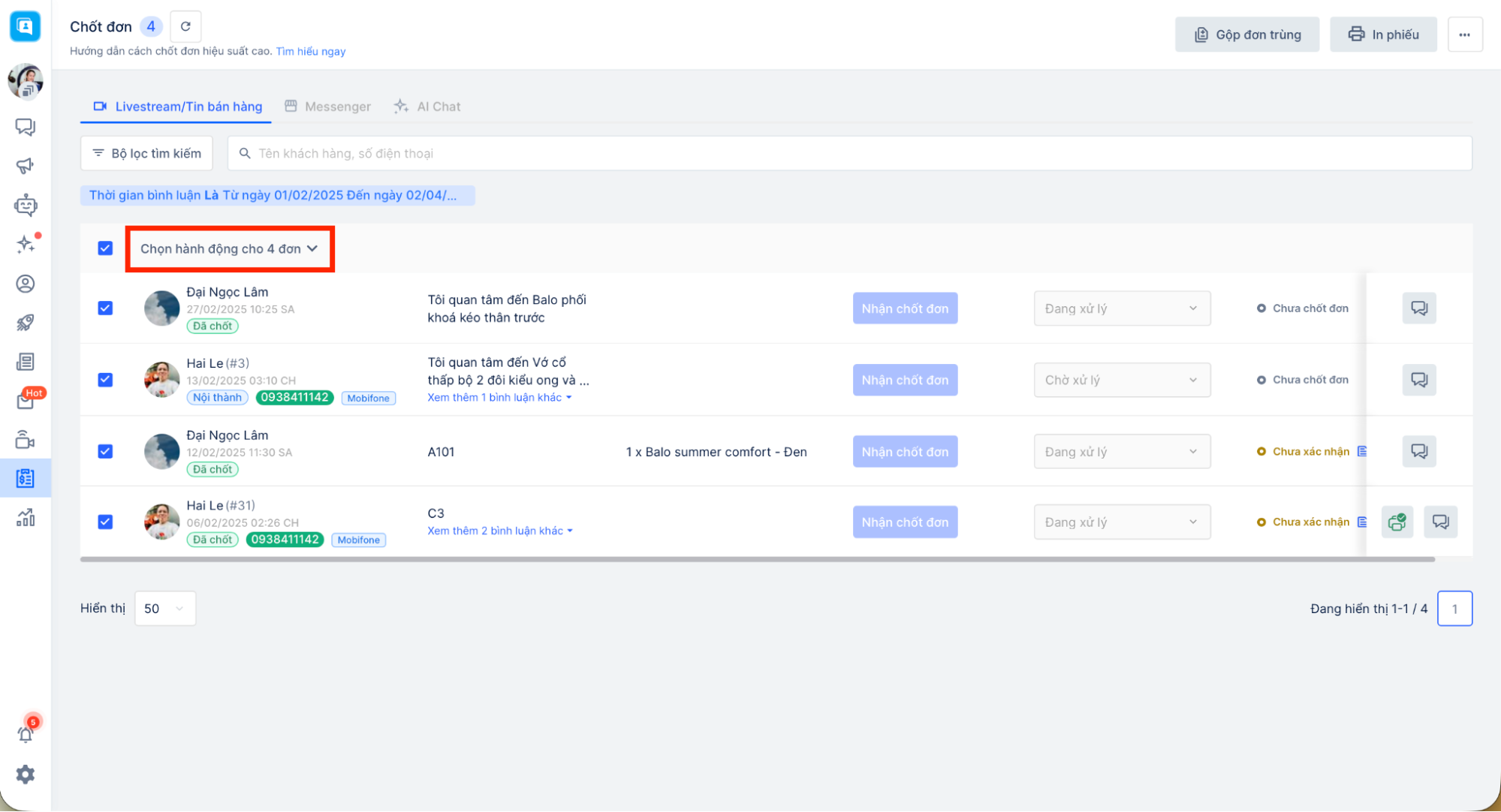
Task: Open the chatbot robot icon in sidebar
Action: [26, 205]
